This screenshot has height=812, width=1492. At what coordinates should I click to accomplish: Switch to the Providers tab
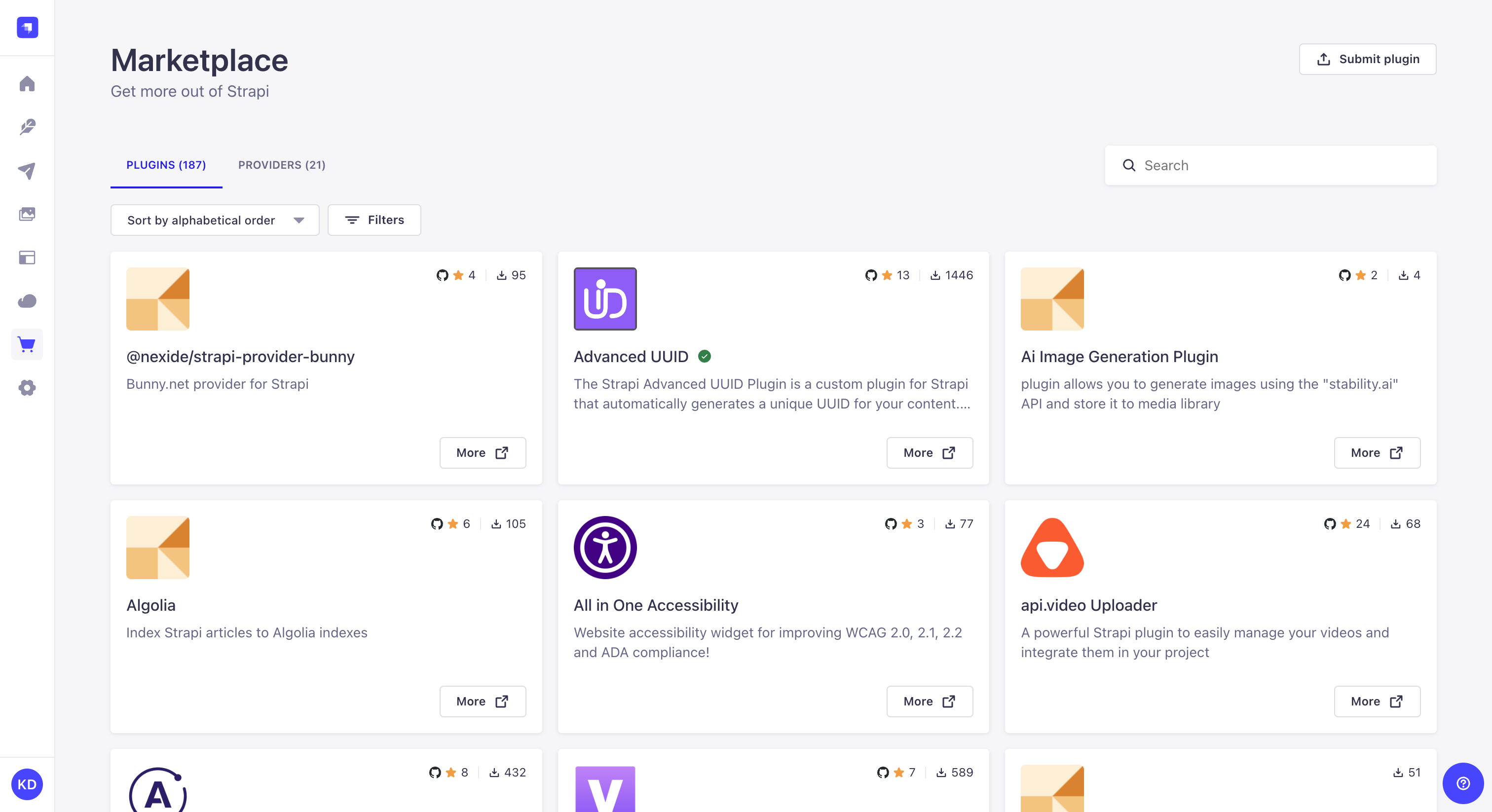coord(282,165)
